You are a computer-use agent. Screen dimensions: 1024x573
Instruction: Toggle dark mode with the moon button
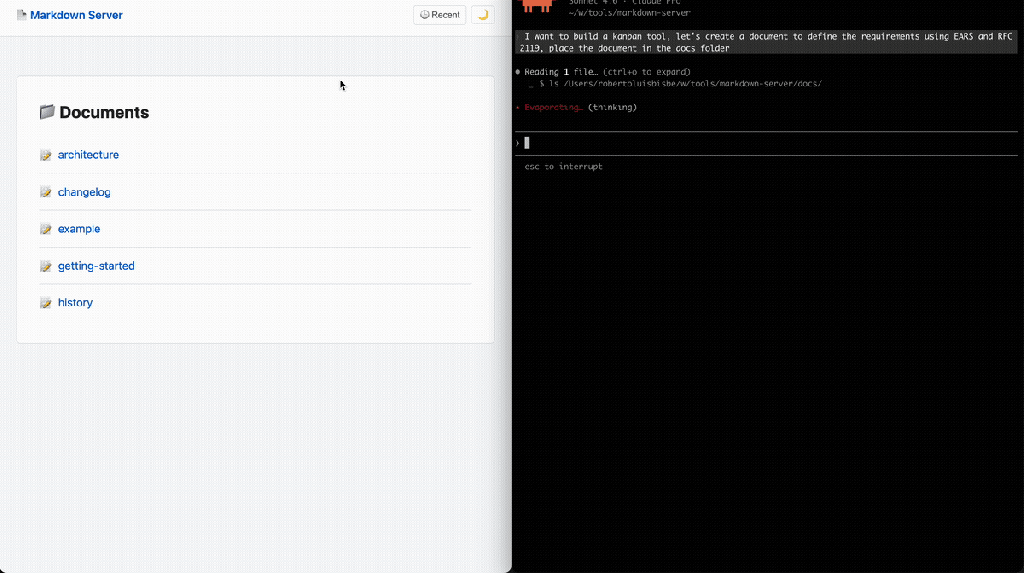pos(482,15)
